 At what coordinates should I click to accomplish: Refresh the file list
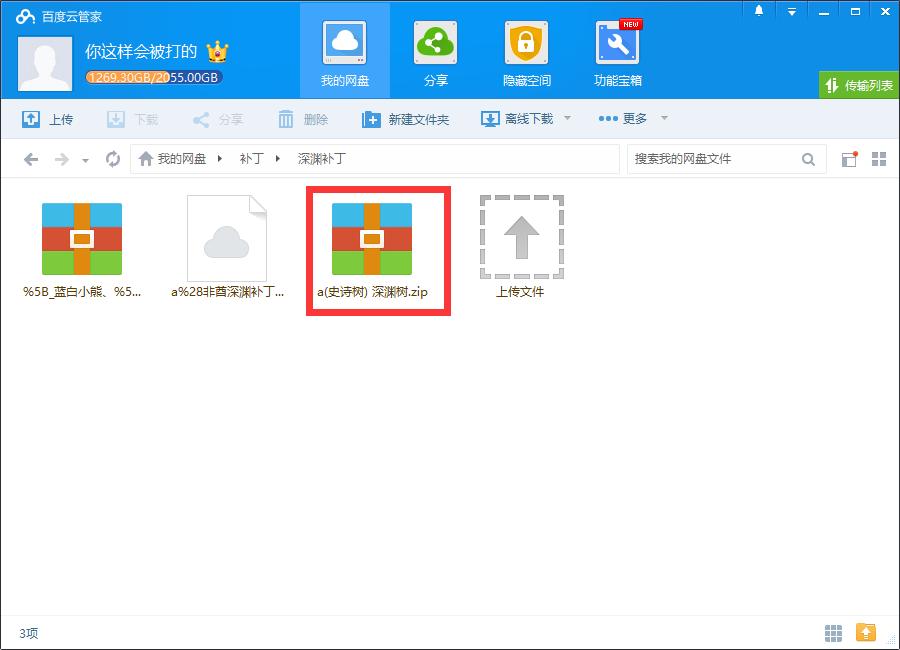[x=112, y=159]
